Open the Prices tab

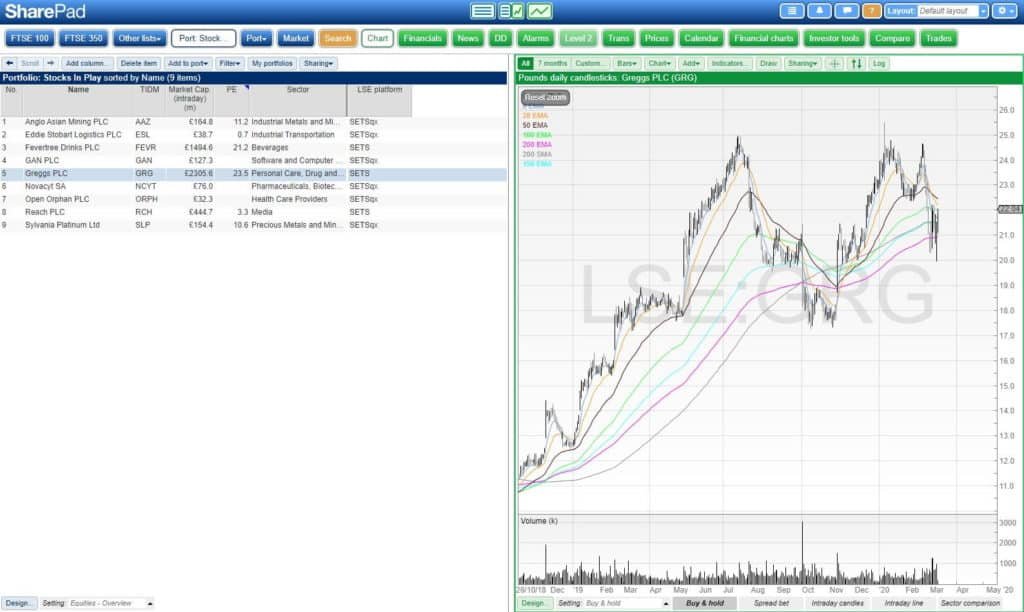point(656,39)
